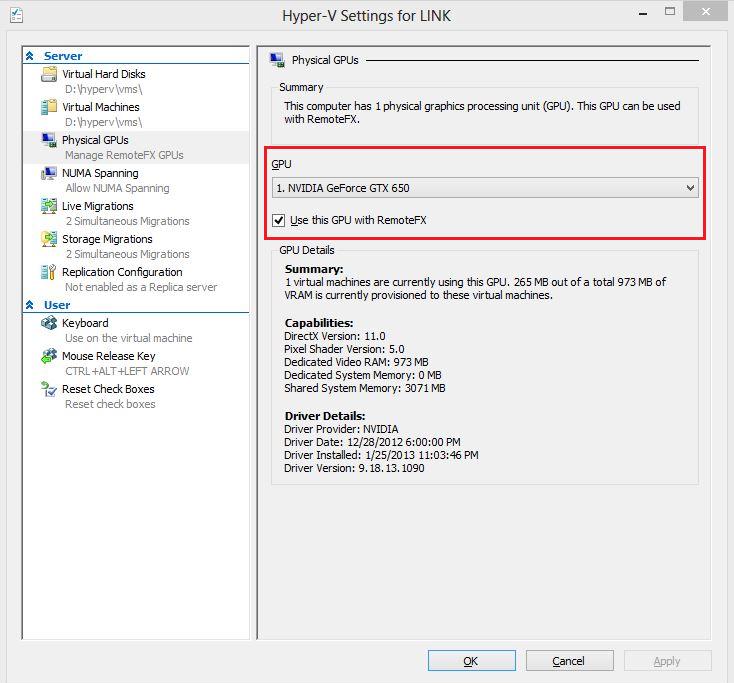Screen dimensions: 734x683
Task: Click the Keyboard settings icon
Action: 49,323
